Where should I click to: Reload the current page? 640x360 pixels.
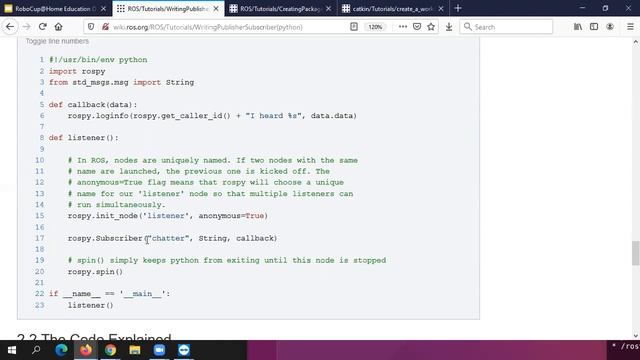click(x=42, y=27)
